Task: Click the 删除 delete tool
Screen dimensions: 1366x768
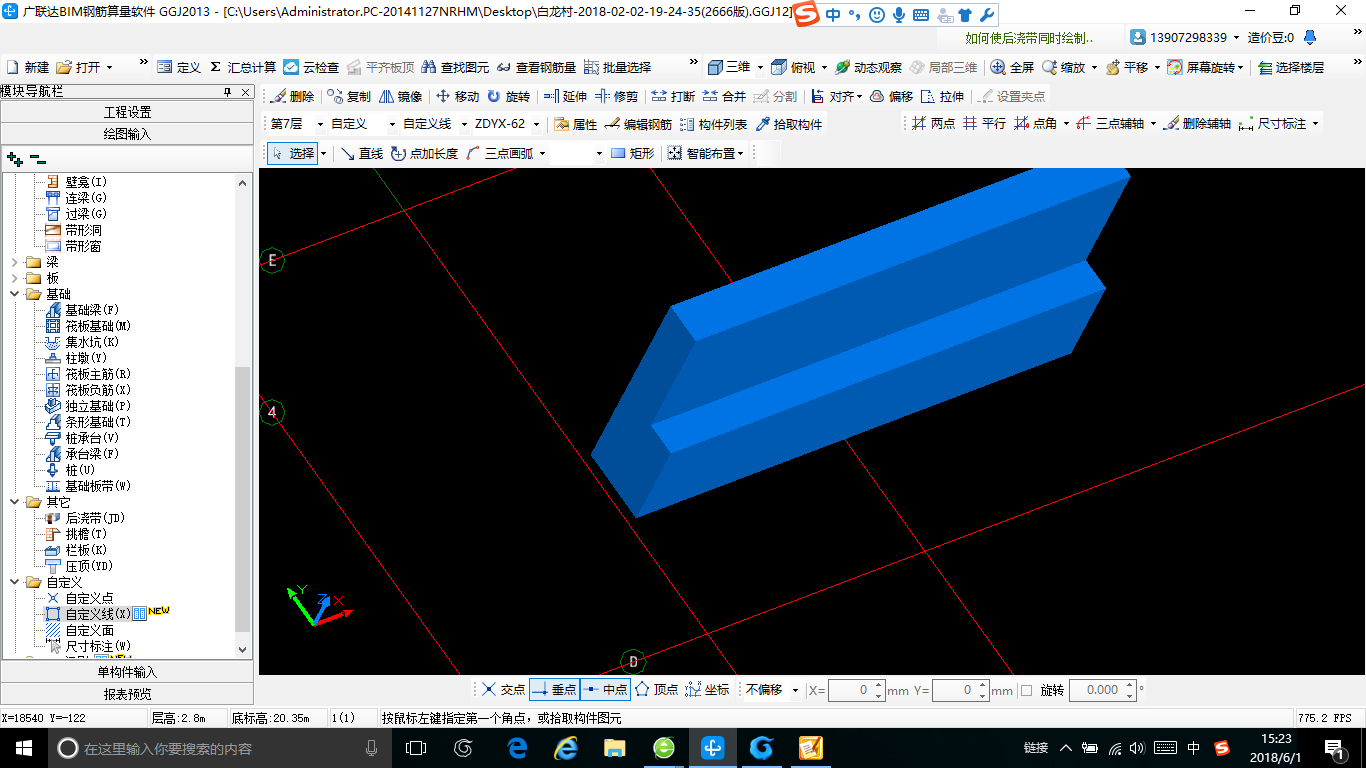Action: point(292,96)
